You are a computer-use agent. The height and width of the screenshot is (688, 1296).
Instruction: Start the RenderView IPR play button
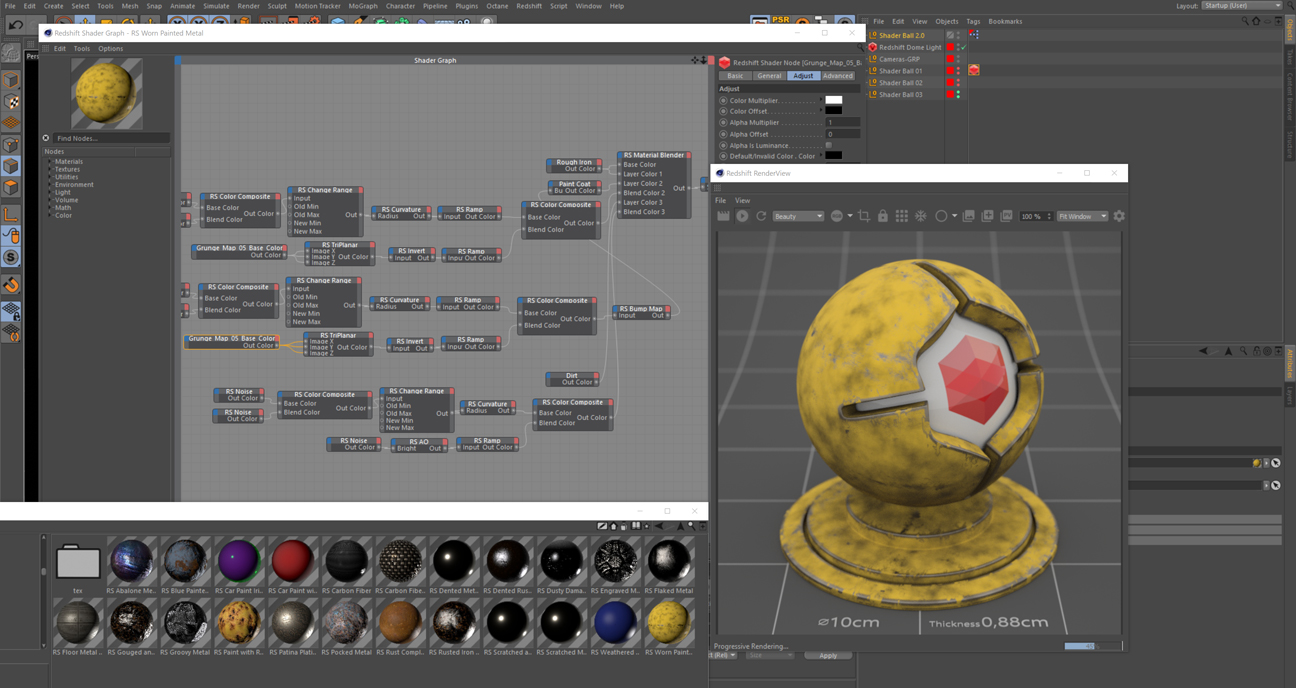point(742,216)
